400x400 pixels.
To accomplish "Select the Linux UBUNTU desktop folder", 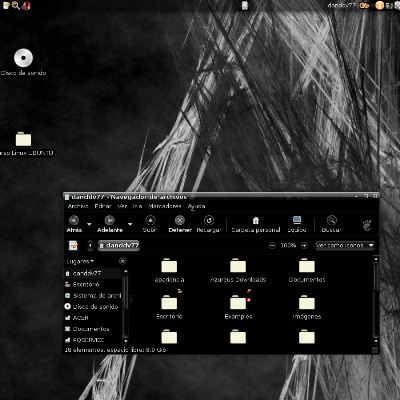I will pyautogui.click(x=25, y=144).
